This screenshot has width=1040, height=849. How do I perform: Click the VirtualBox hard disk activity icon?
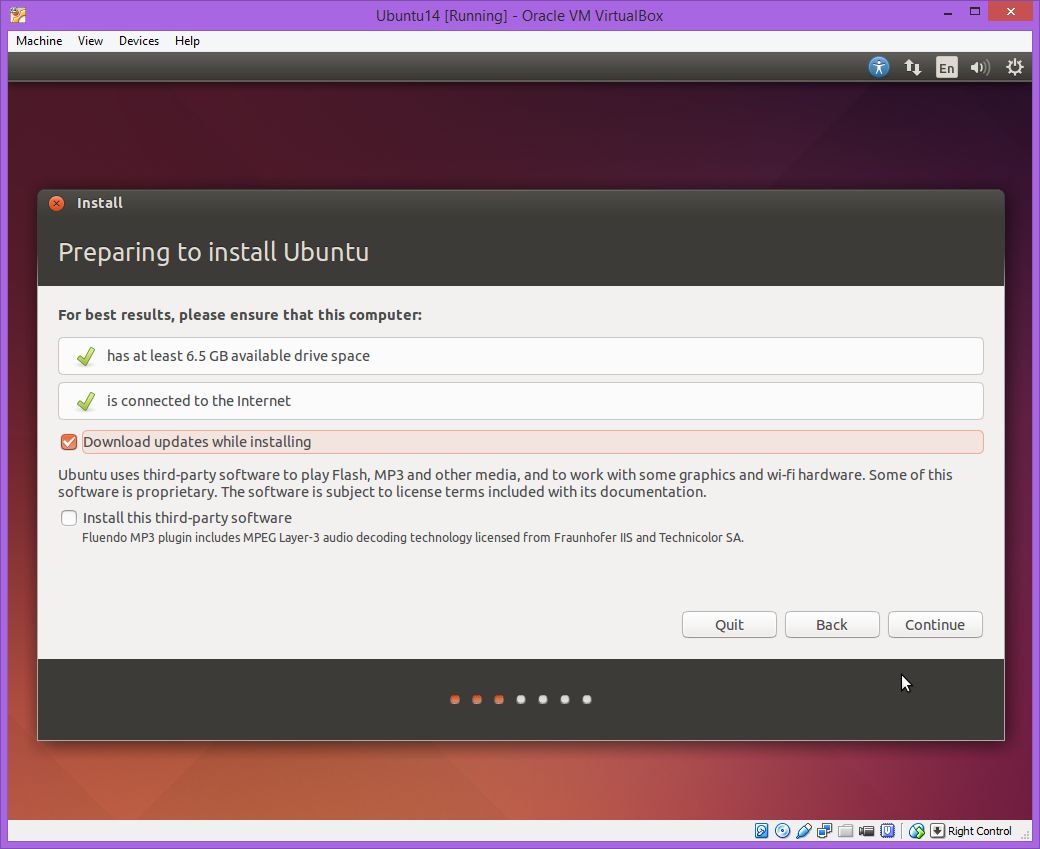coord(761,830)
